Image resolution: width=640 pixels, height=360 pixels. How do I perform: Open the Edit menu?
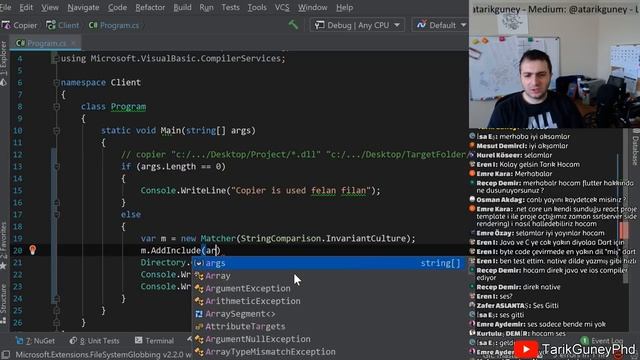pos(26,7)
